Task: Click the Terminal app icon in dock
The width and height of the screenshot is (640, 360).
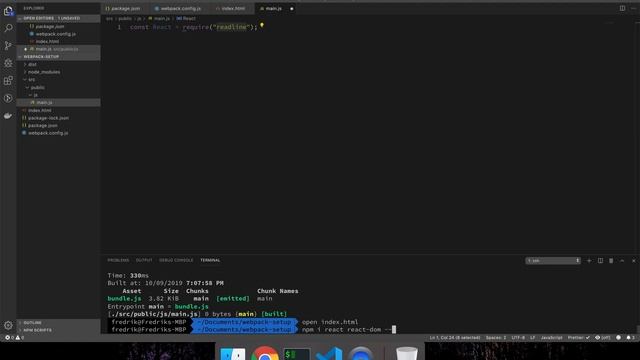Action: click(x=297, y=354)
